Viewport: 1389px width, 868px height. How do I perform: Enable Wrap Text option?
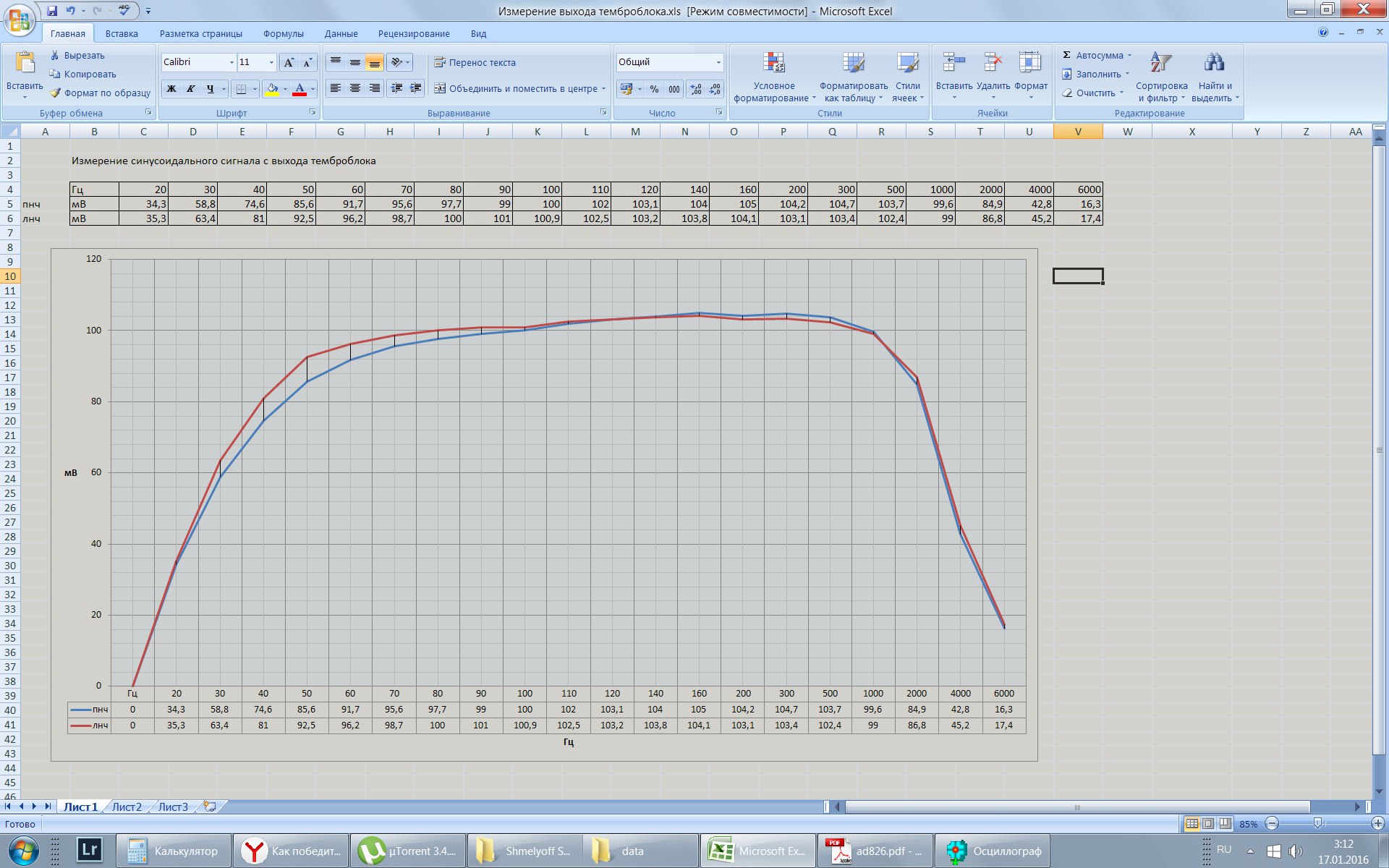pyautogui.click(x=475, y=63)
